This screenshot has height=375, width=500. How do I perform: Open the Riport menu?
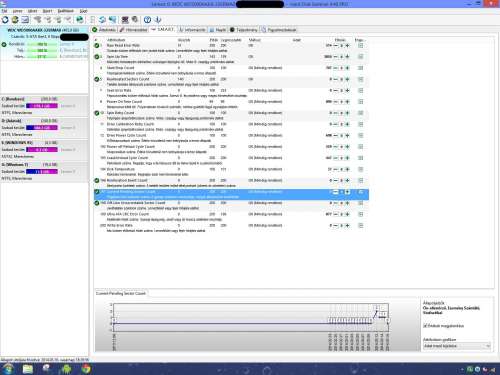(x=47, y=11)
